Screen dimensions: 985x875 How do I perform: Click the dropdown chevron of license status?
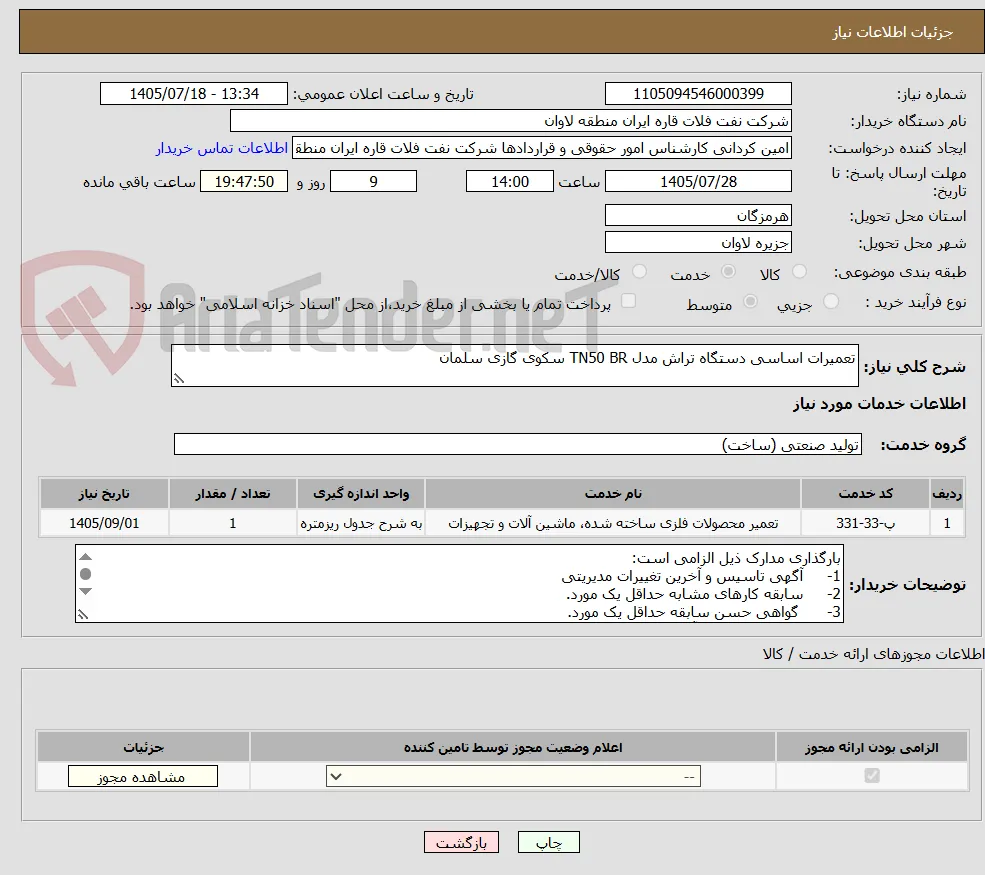tap(336, 777)
